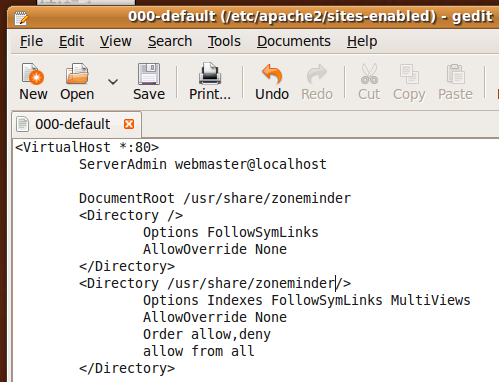The height and width of the screenshot is (382, 499).
Task: Click the '<Directory />' line
Action: [x=131, y=215]
